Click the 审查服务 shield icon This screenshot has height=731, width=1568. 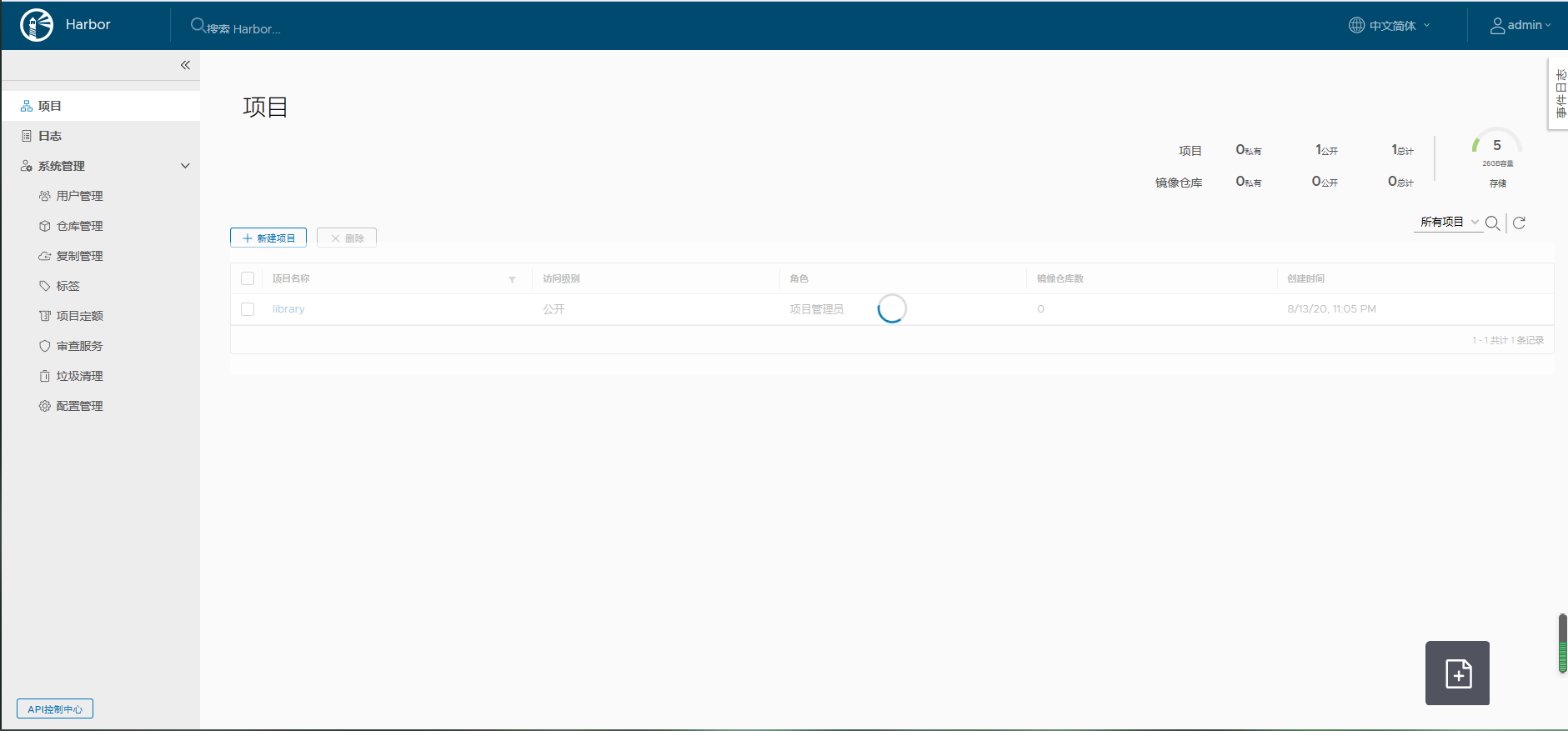45,346
